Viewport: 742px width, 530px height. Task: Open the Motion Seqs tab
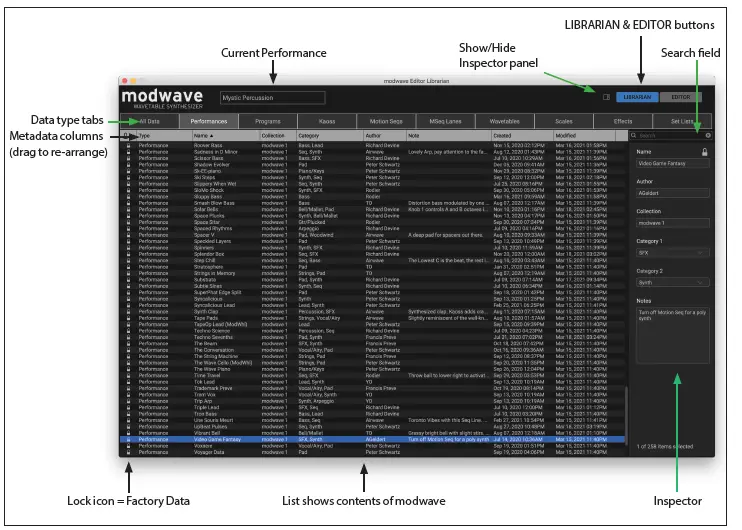(x=386, y=121)
